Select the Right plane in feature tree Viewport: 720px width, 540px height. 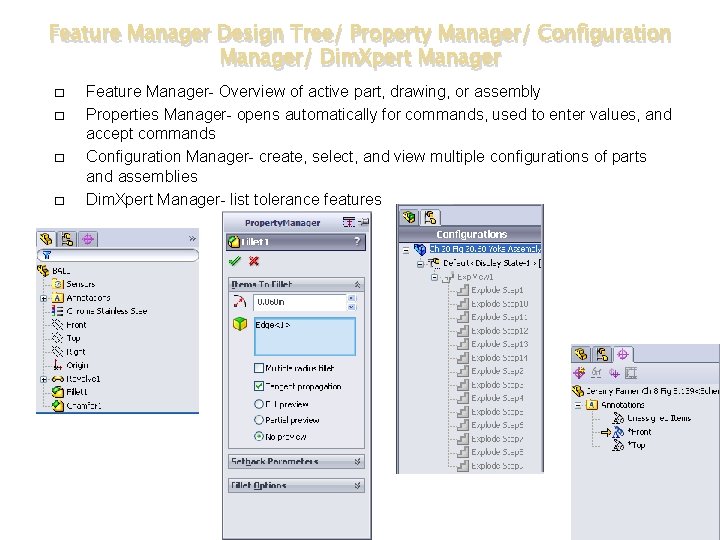[x=69, y=352]
